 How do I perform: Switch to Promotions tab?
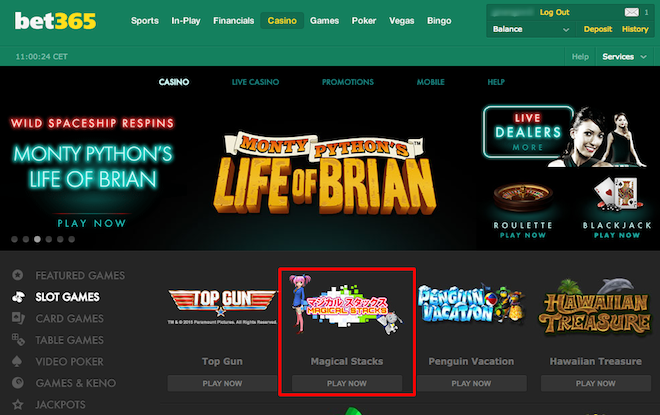pyautogui.click(x=348, y=82)
